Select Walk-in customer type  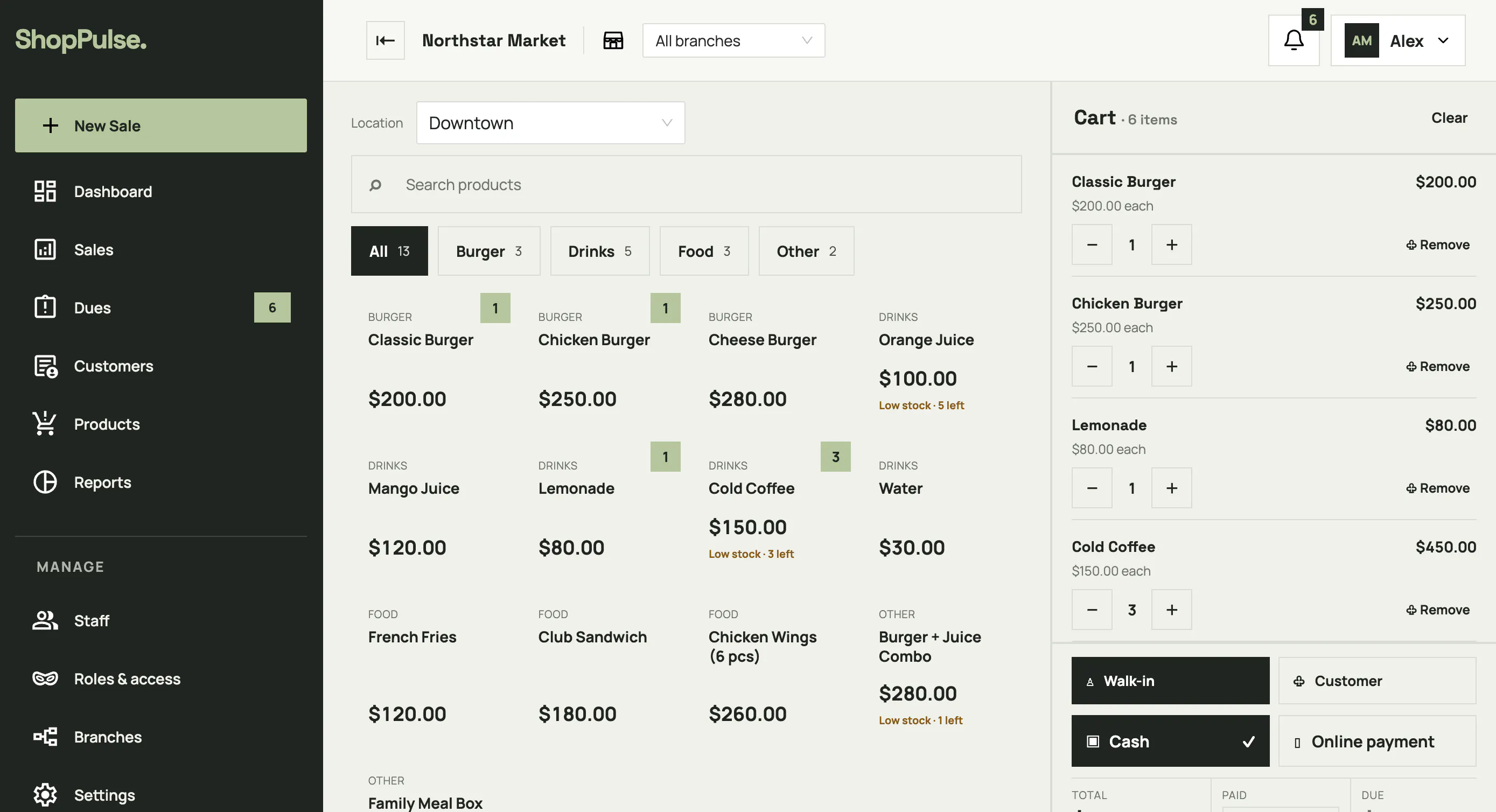pos(1170,680)
